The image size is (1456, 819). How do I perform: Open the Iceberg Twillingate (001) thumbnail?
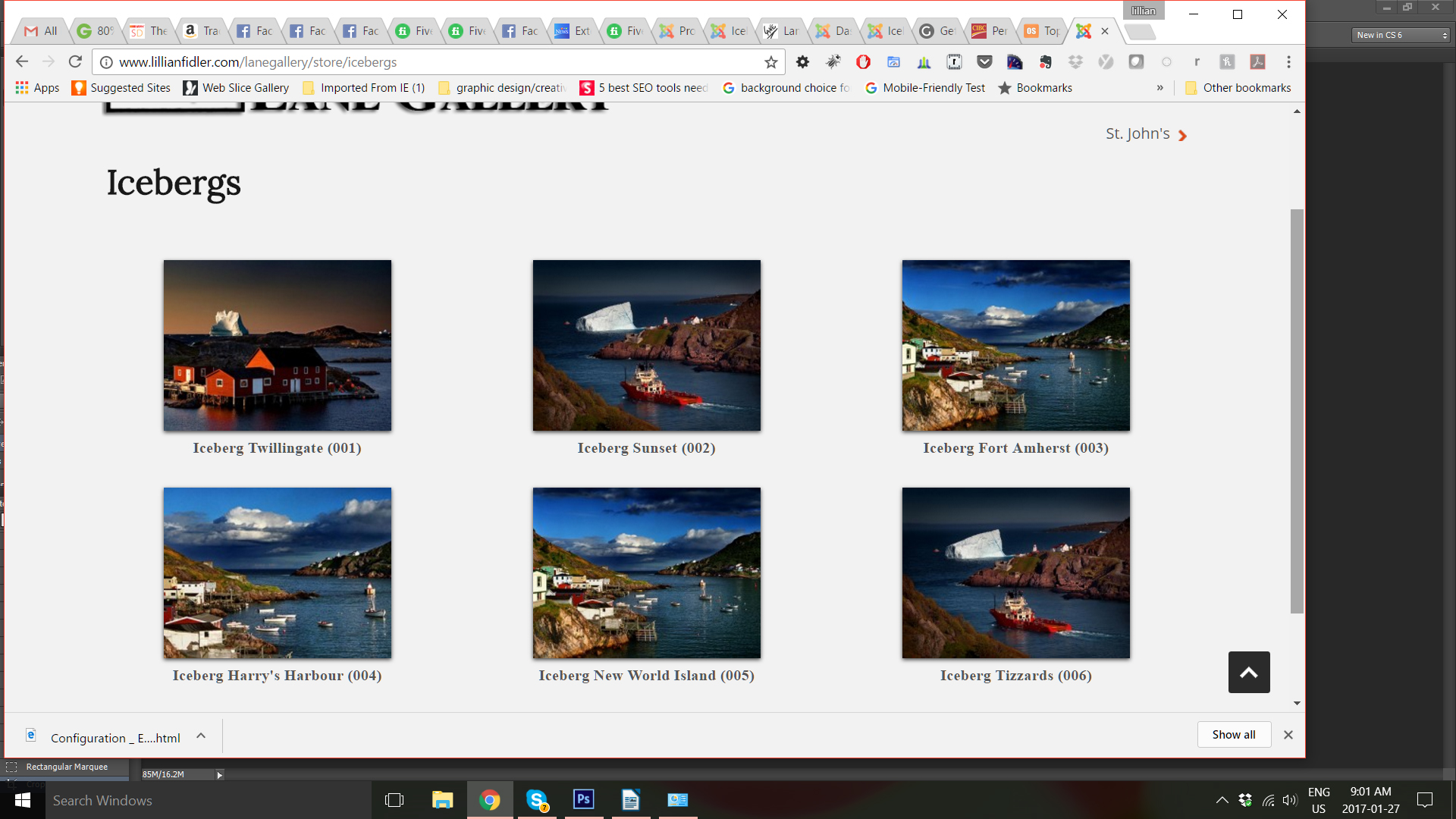click(278, 346)
